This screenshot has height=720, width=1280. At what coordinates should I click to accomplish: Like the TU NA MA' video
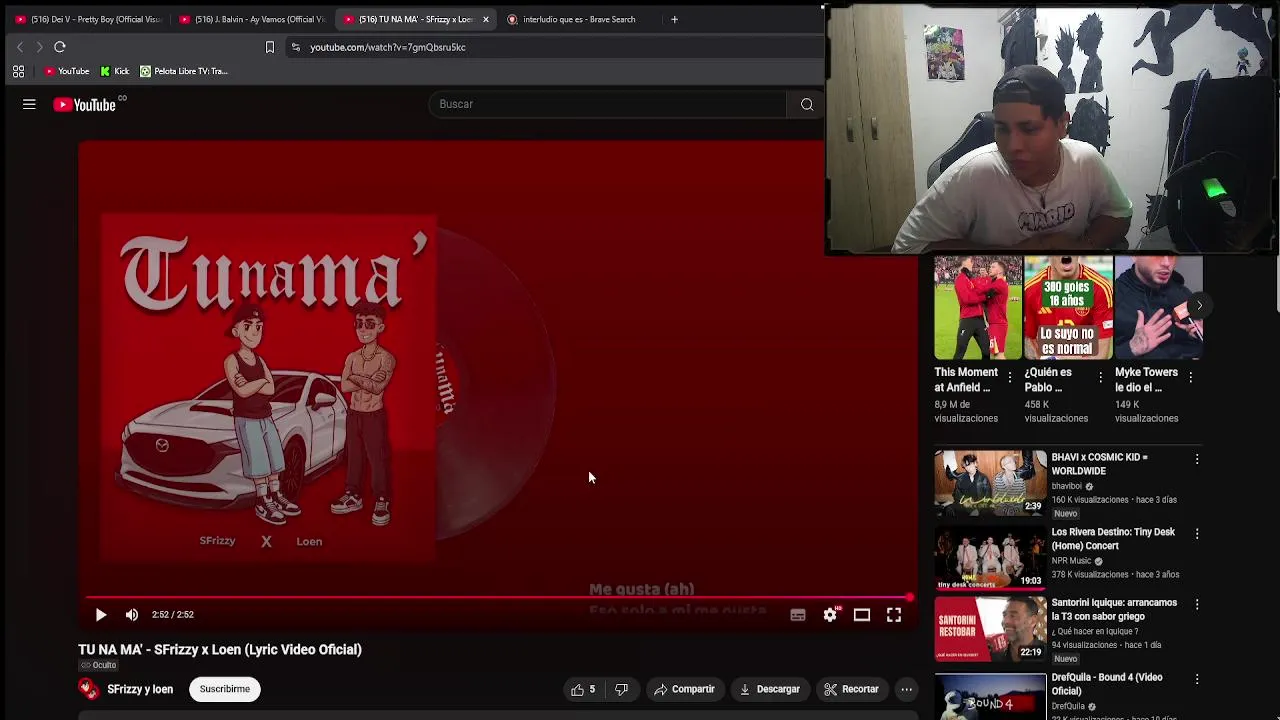pos(584,689)
